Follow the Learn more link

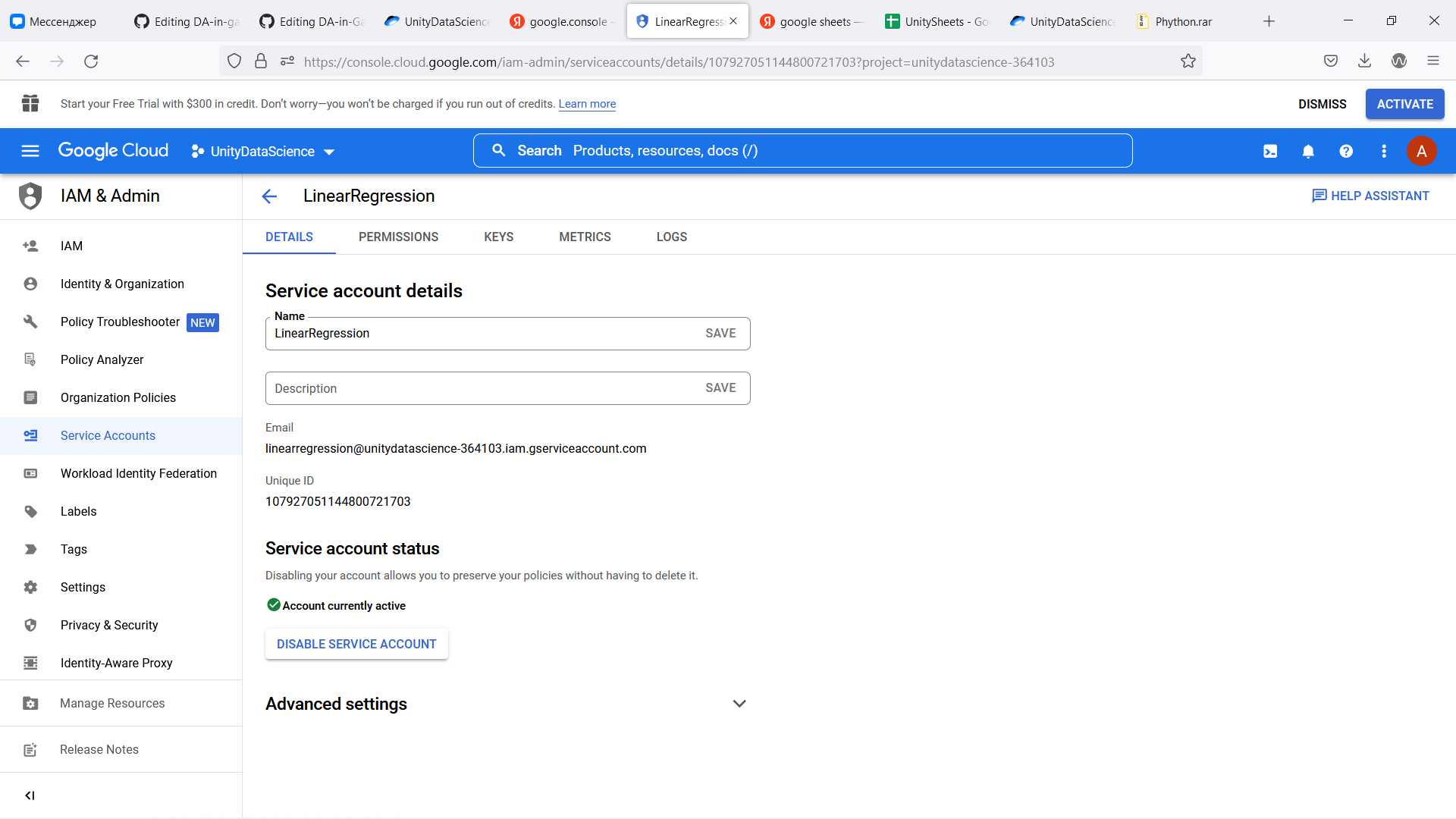pyautogui.click(x=587, y=104)
